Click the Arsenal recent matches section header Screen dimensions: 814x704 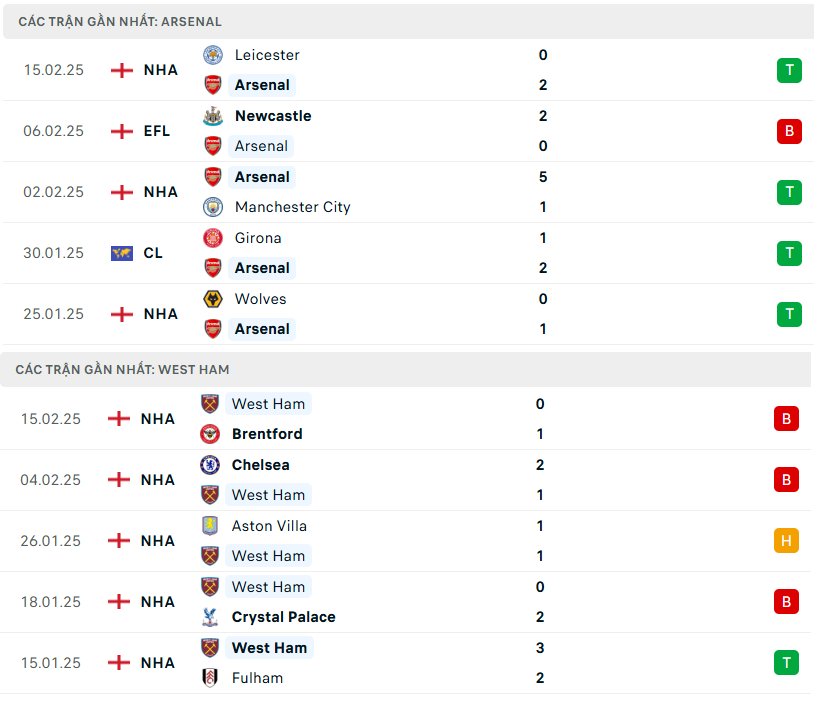pos(120,21)
